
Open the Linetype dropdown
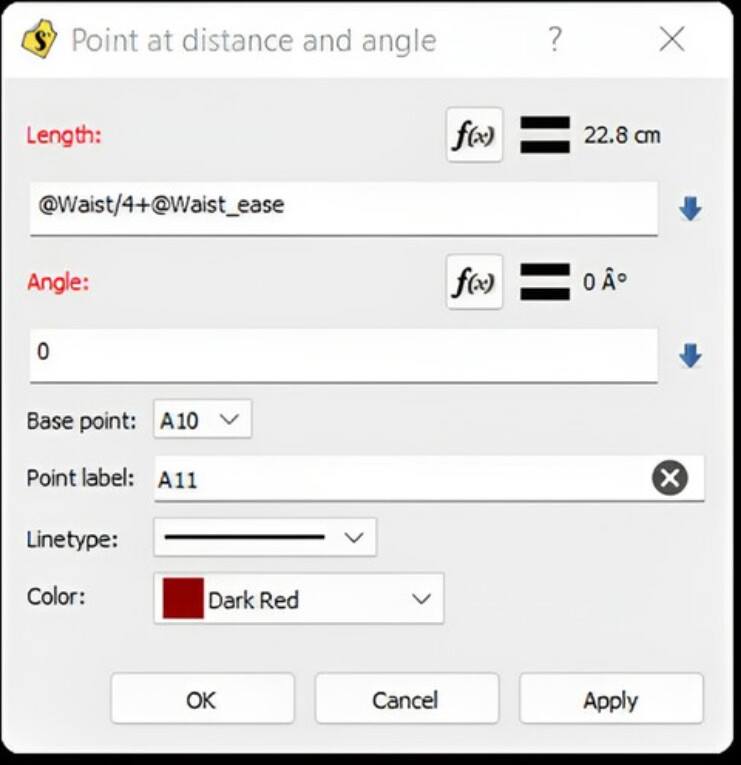pos(265,538)
